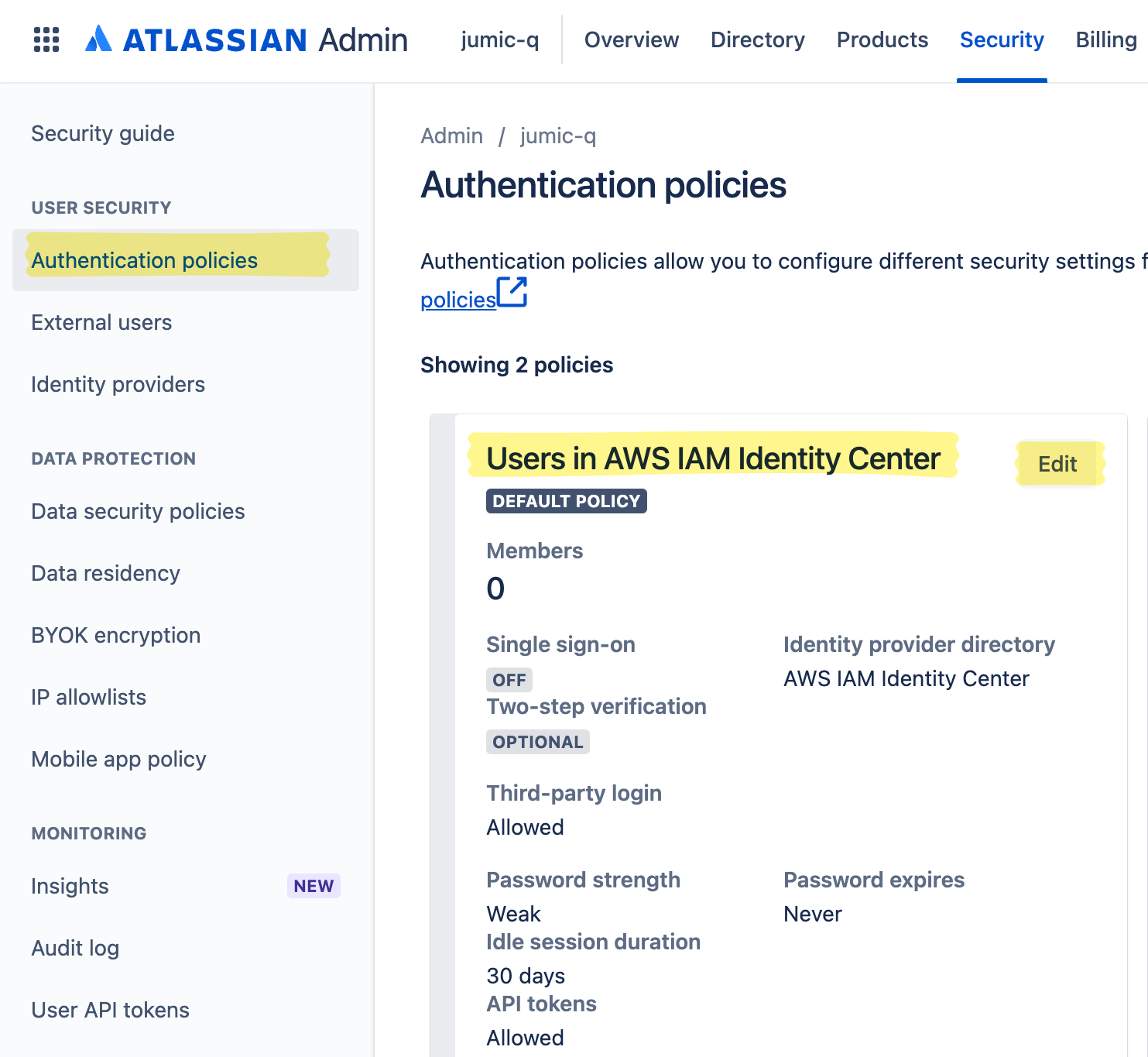The width and height of the screenshot is (1148, 1057).
Task: Click the OPTIONAL two-step verification badge
Action: 537,741
